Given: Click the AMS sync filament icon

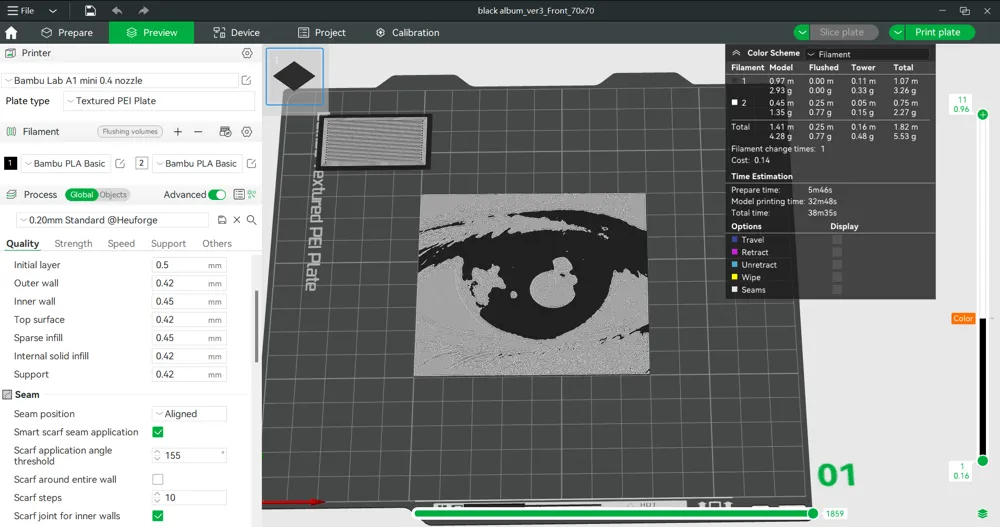Looking at the screenshot, I should pyautogui.click(x=225, y=131).
